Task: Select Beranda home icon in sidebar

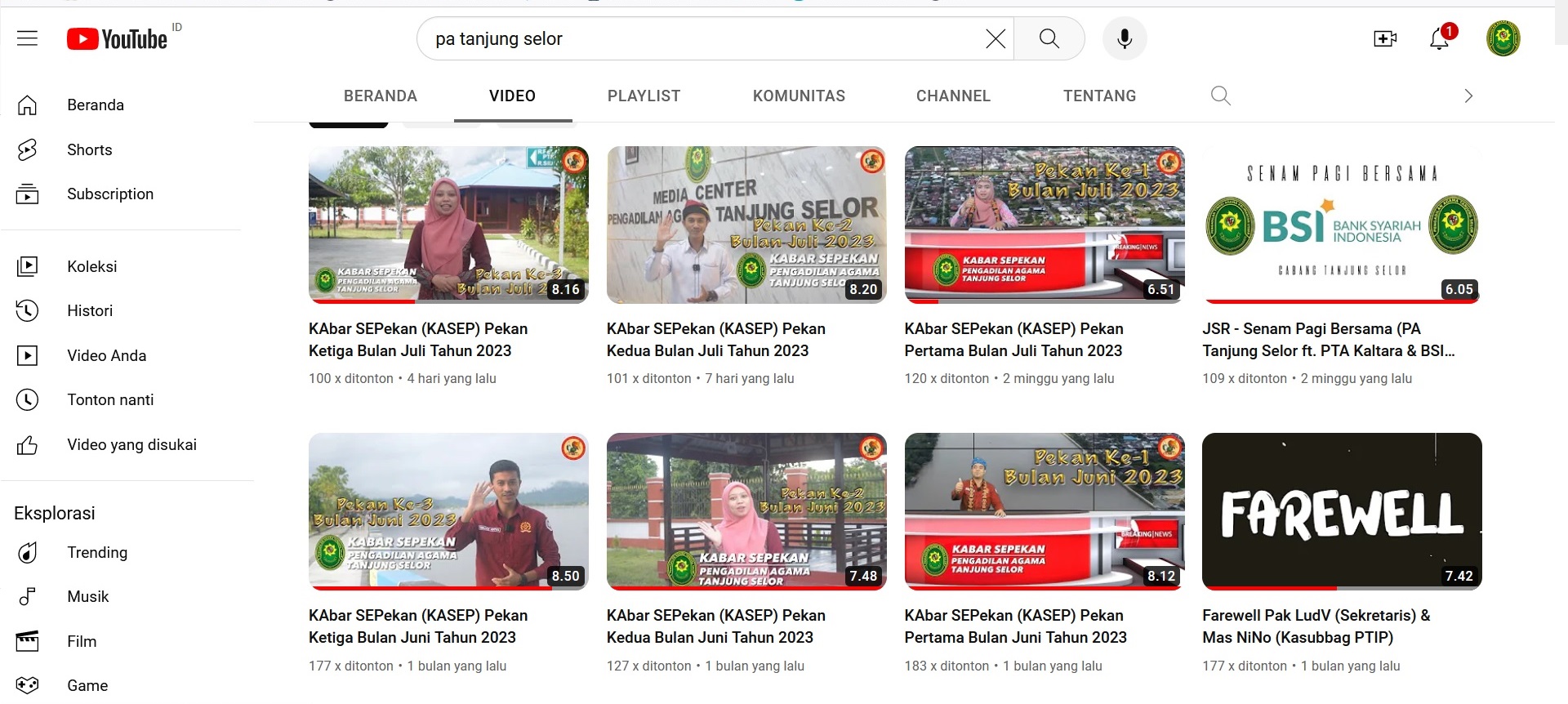Action: (x=27, y=105)
